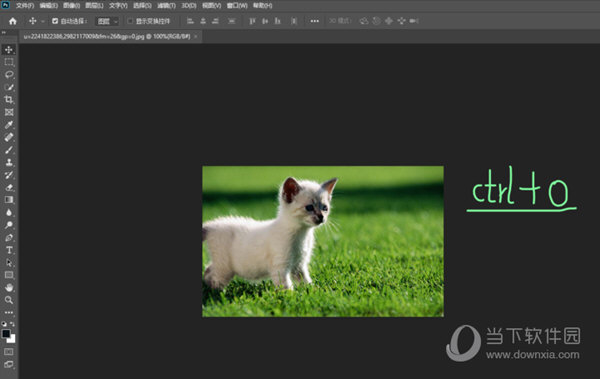Viewport: 600px width, 379px height.
Task: Select the Move tool in the toolbox
Action: click(x=9, y=49)
